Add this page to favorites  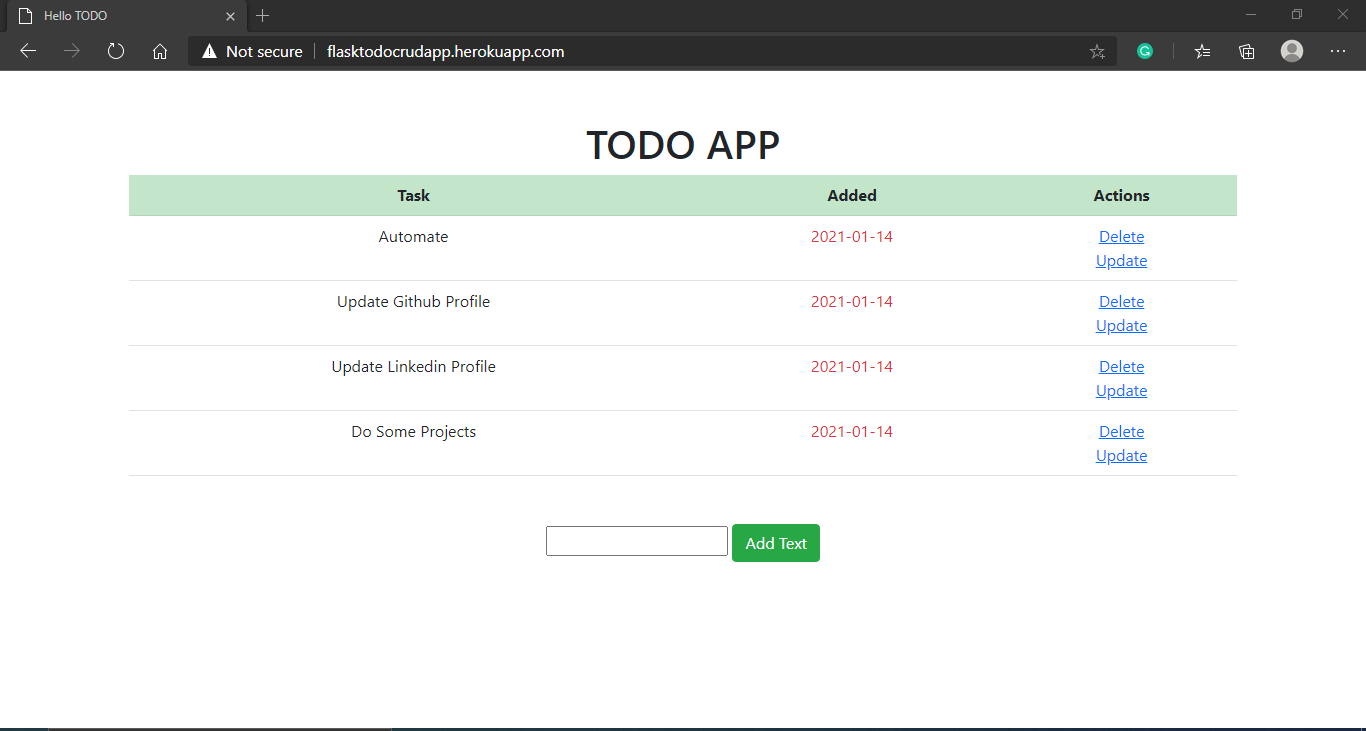coord(1097,51)
